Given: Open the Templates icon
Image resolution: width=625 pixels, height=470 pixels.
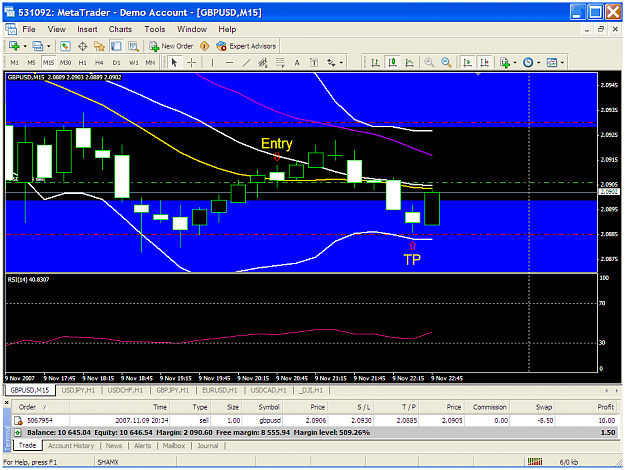Looking at the screenshot, I should pyautogui.click(x=552, y=63).
